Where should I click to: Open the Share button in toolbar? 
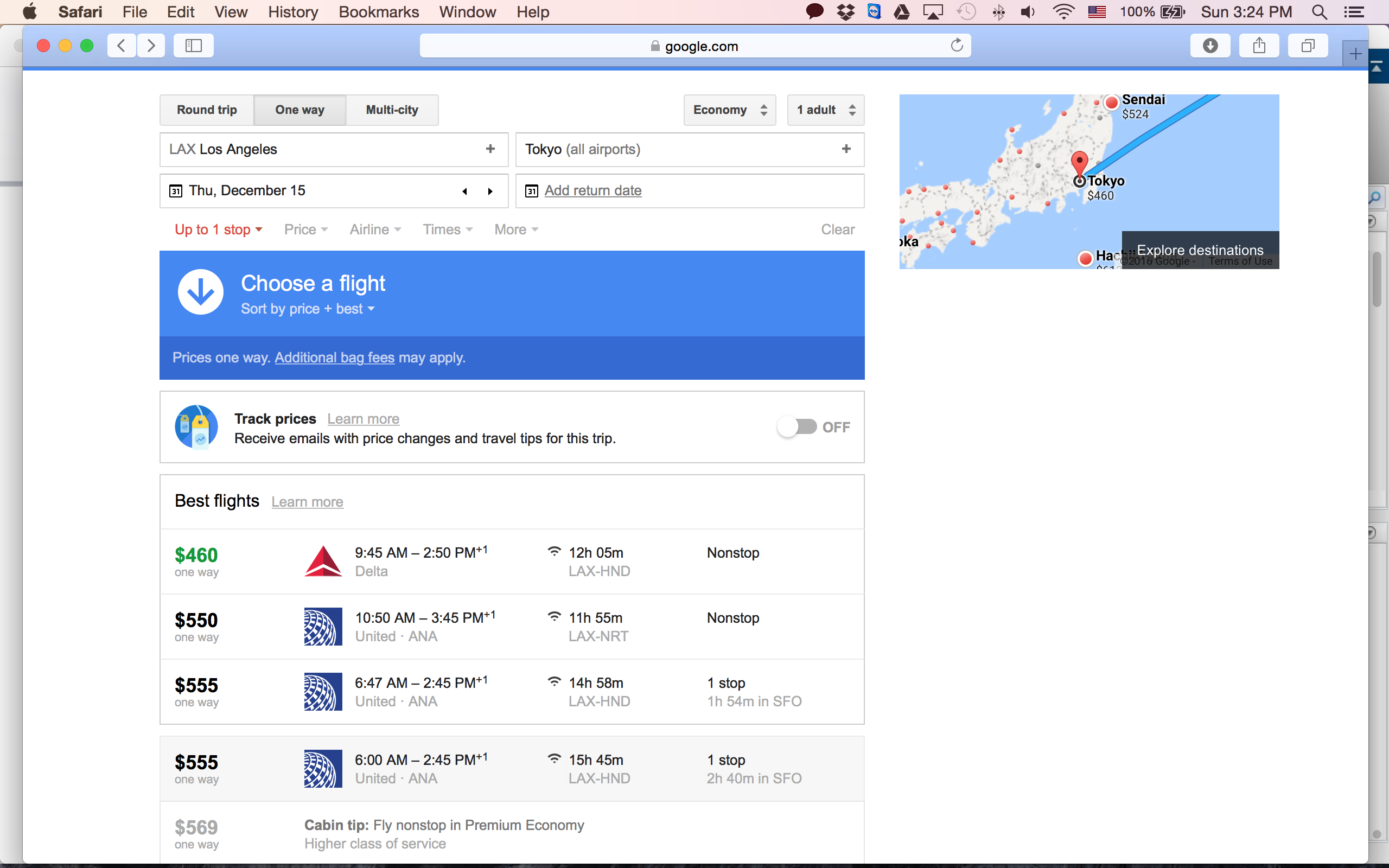[x=1259, y=46]
